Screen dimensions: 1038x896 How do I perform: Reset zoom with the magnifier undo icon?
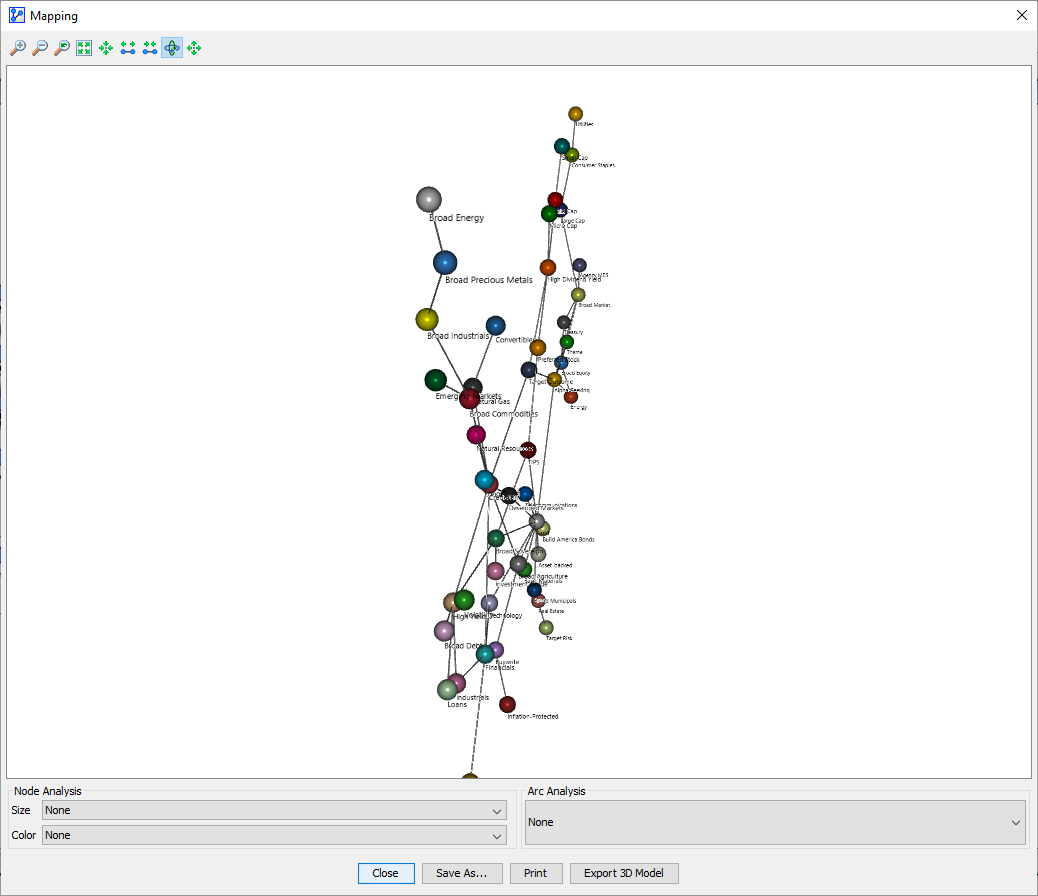point(62,48)
